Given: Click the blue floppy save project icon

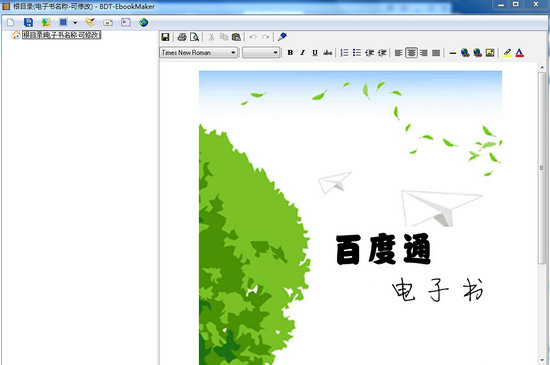Looking at the screenshot, I should point(28,22).
